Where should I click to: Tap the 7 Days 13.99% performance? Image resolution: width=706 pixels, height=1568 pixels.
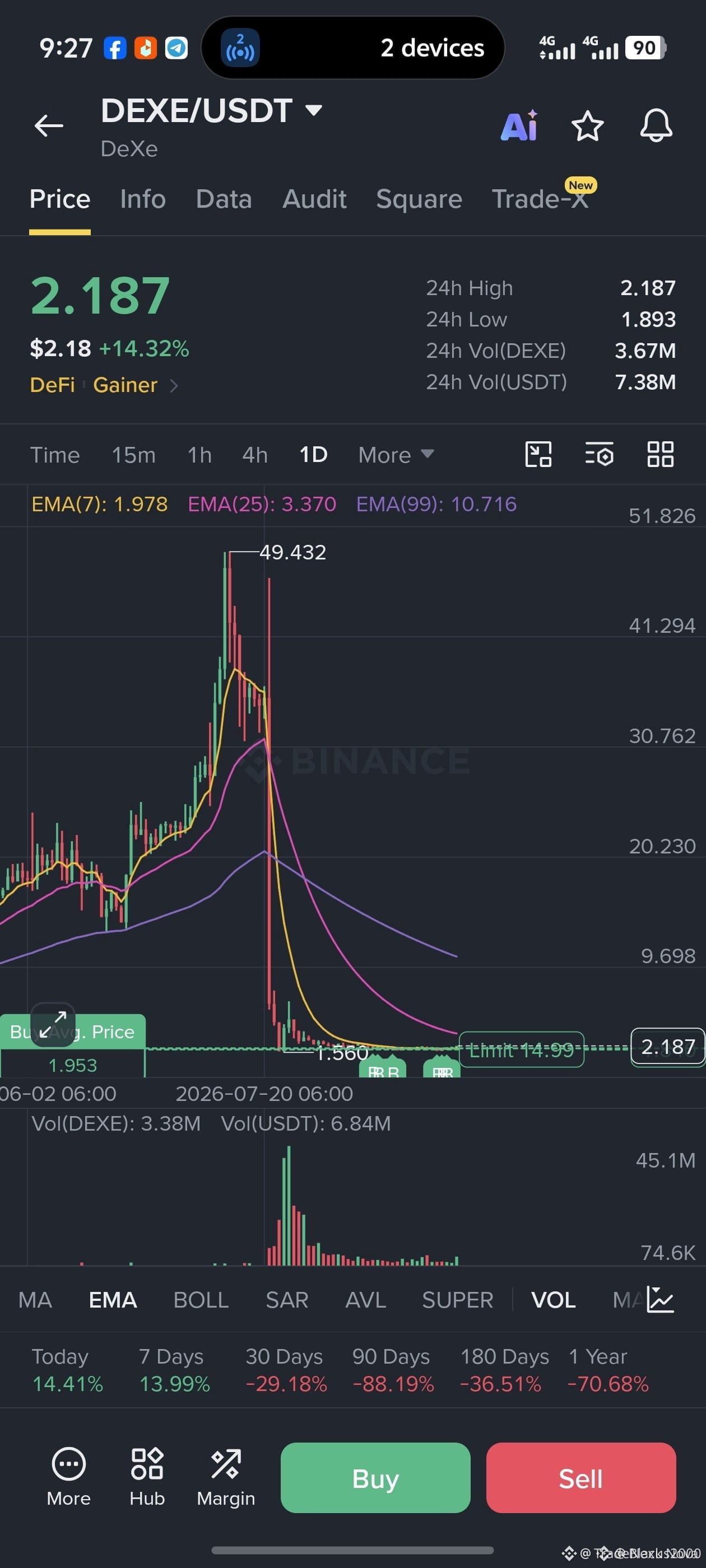175,1370
